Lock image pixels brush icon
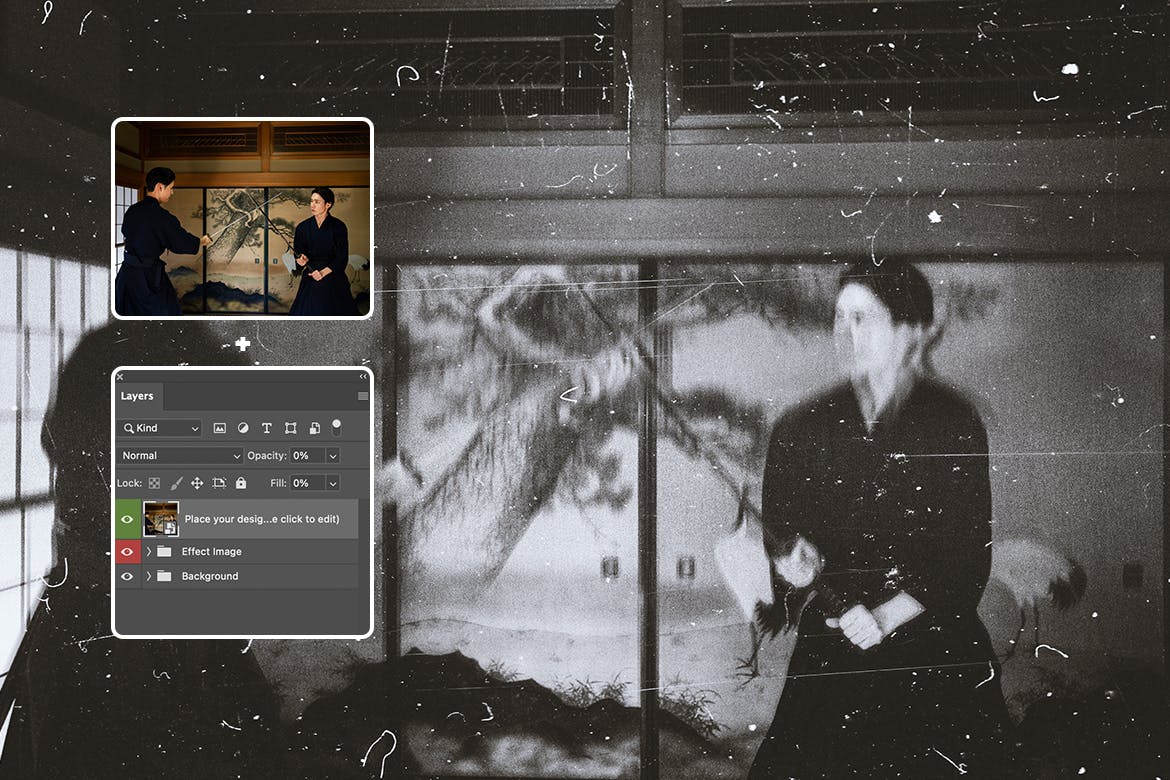Viewport: 1170px width, 780px height. 176,483
